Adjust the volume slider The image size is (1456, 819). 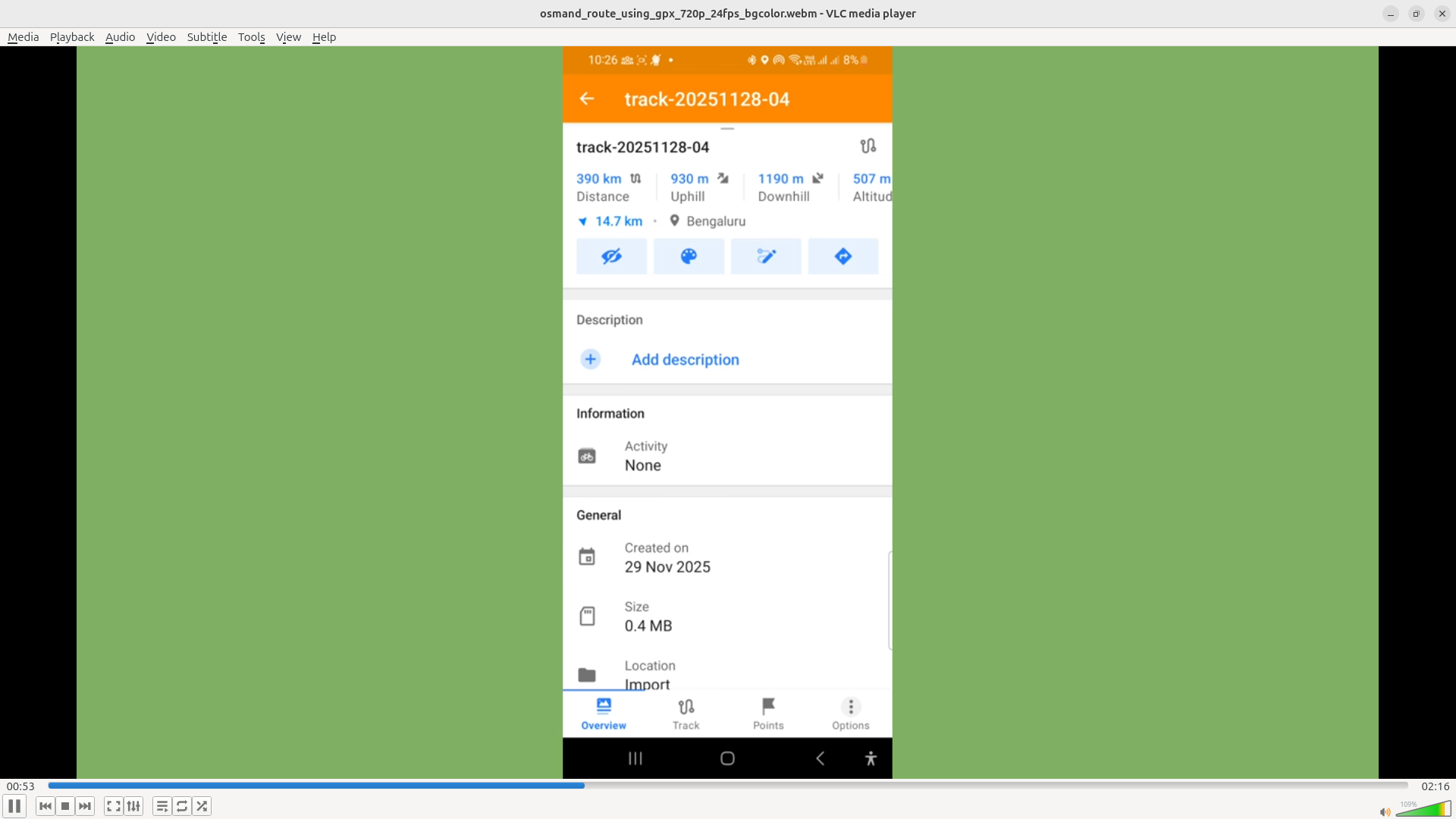pyautogui.click(x=1423, y=809)
